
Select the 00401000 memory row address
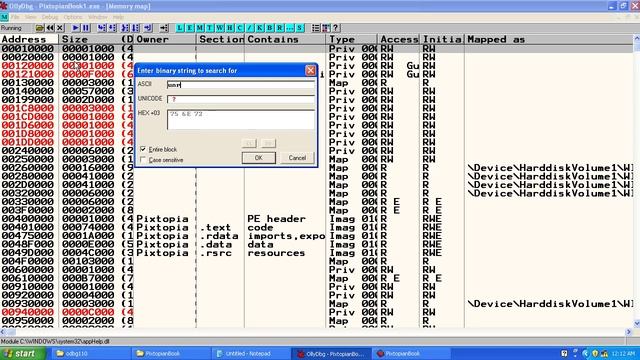click(27, 227)
